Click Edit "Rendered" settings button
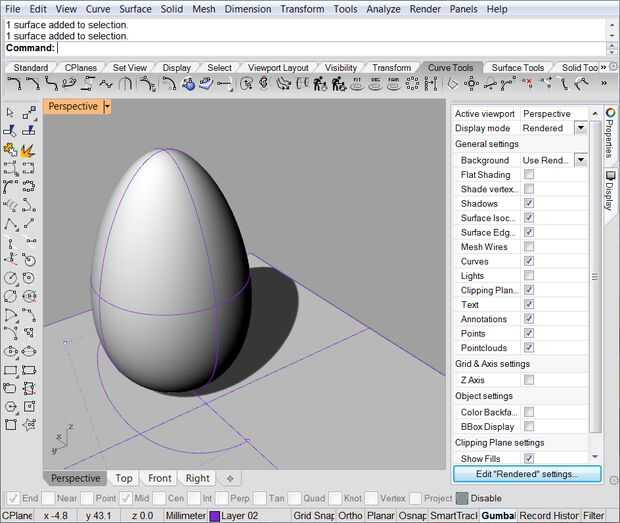 [x=527, y=474]
